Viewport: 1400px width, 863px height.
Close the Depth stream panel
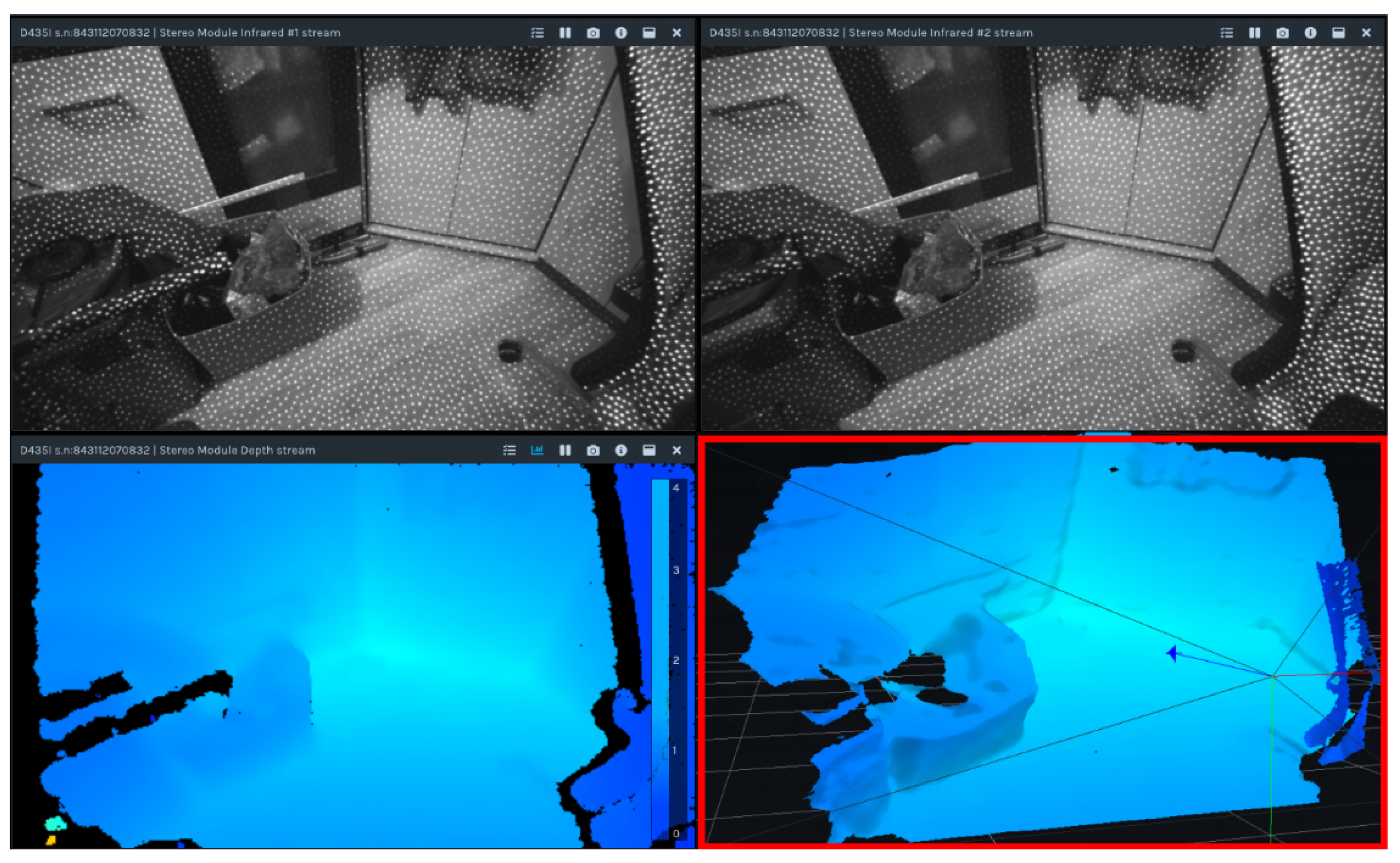tap(676, 450)
